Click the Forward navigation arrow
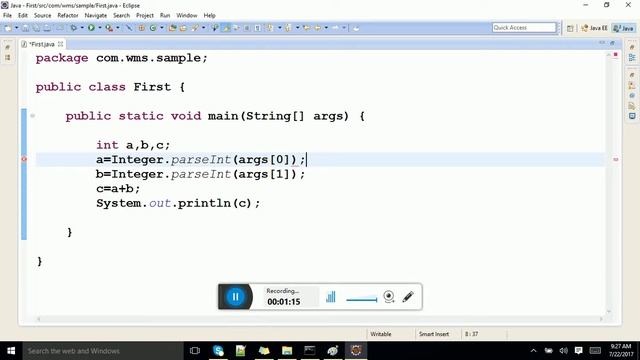 [336, 28]
